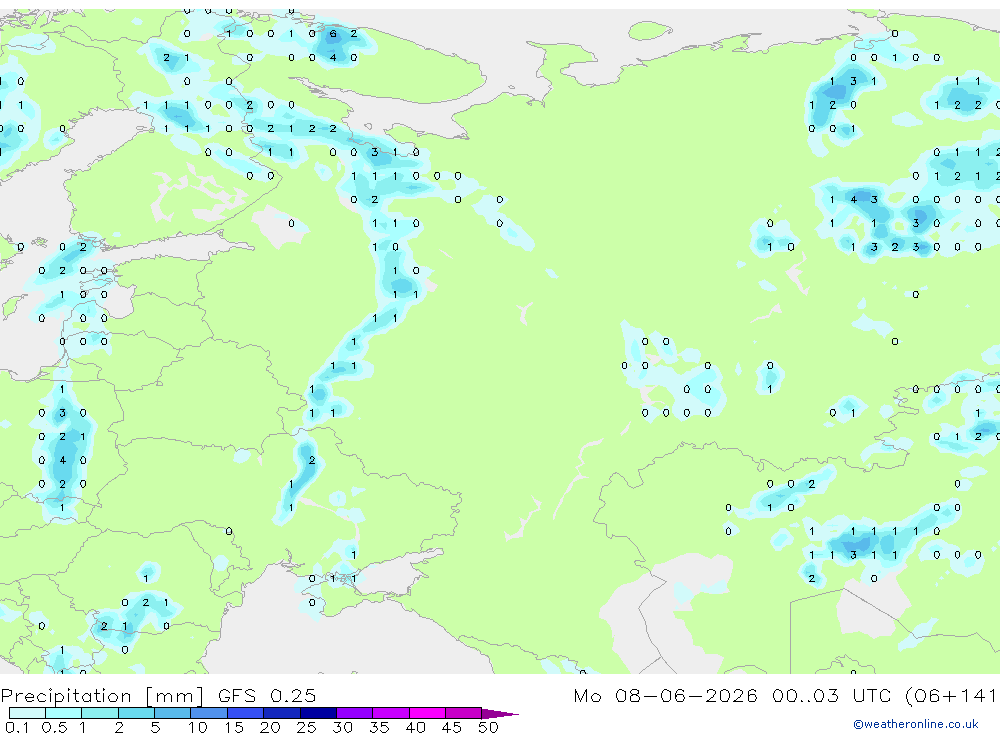Click the '40' legend scale label

coord(415,727)
